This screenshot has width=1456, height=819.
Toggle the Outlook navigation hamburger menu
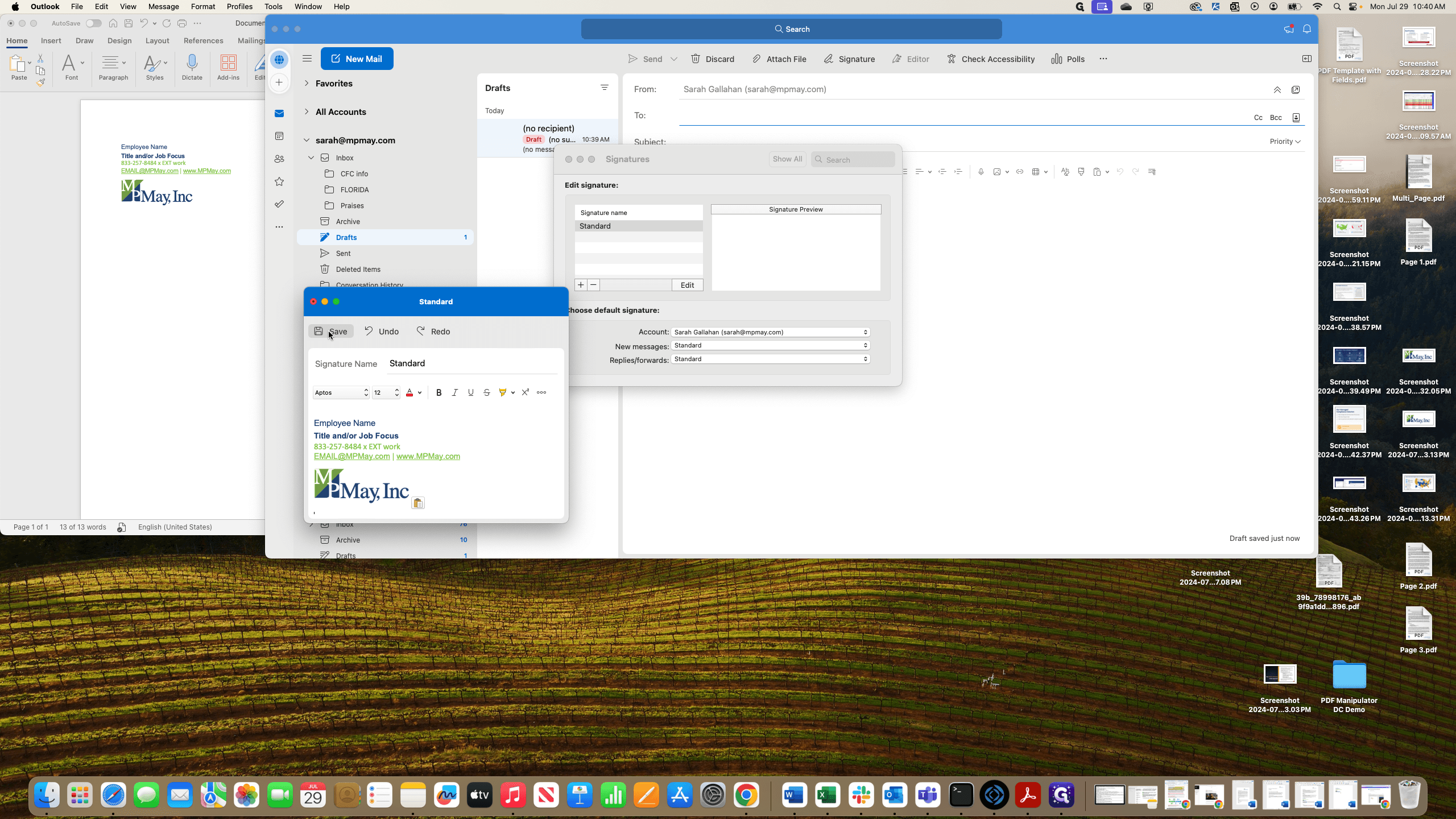pos(307,59)
